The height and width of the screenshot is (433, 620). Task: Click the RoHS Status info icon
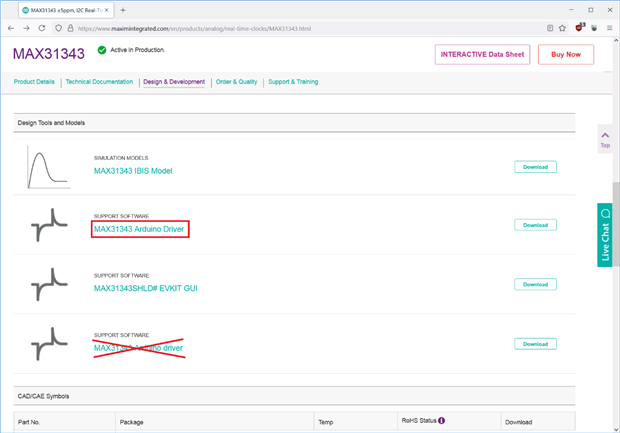click(x=442, y=420)
